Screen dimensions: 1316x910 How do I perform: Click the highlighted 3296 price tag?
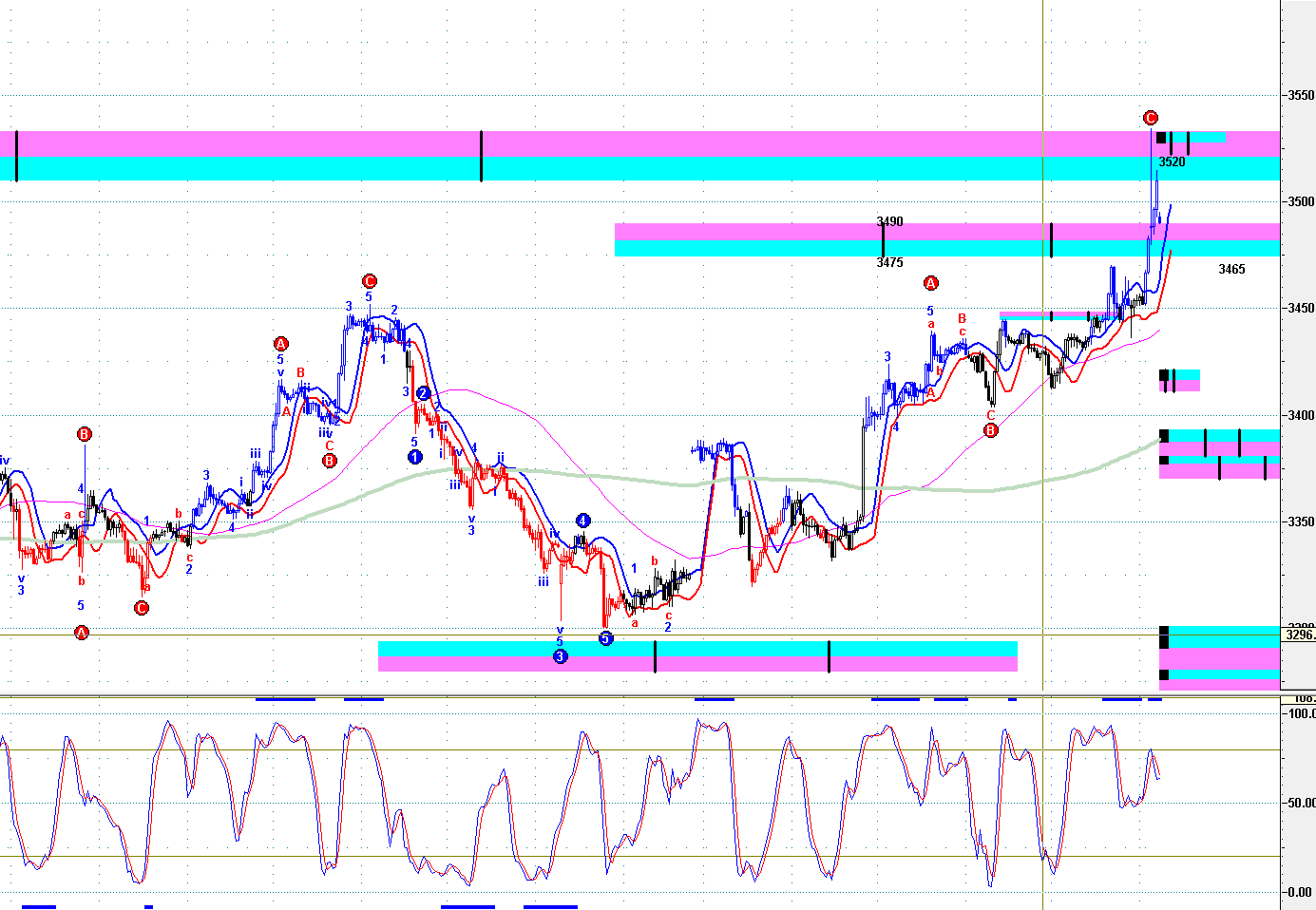(x=1299, y=635)
